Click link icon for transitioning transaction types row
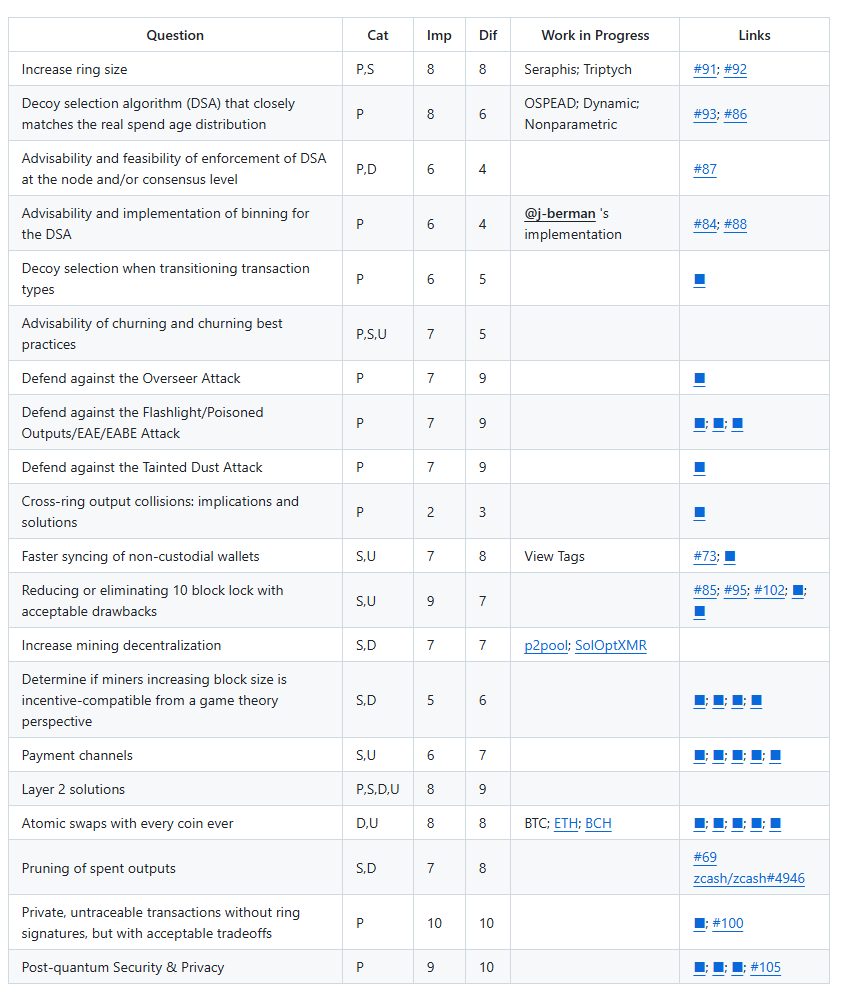 [x=699, y=280]
